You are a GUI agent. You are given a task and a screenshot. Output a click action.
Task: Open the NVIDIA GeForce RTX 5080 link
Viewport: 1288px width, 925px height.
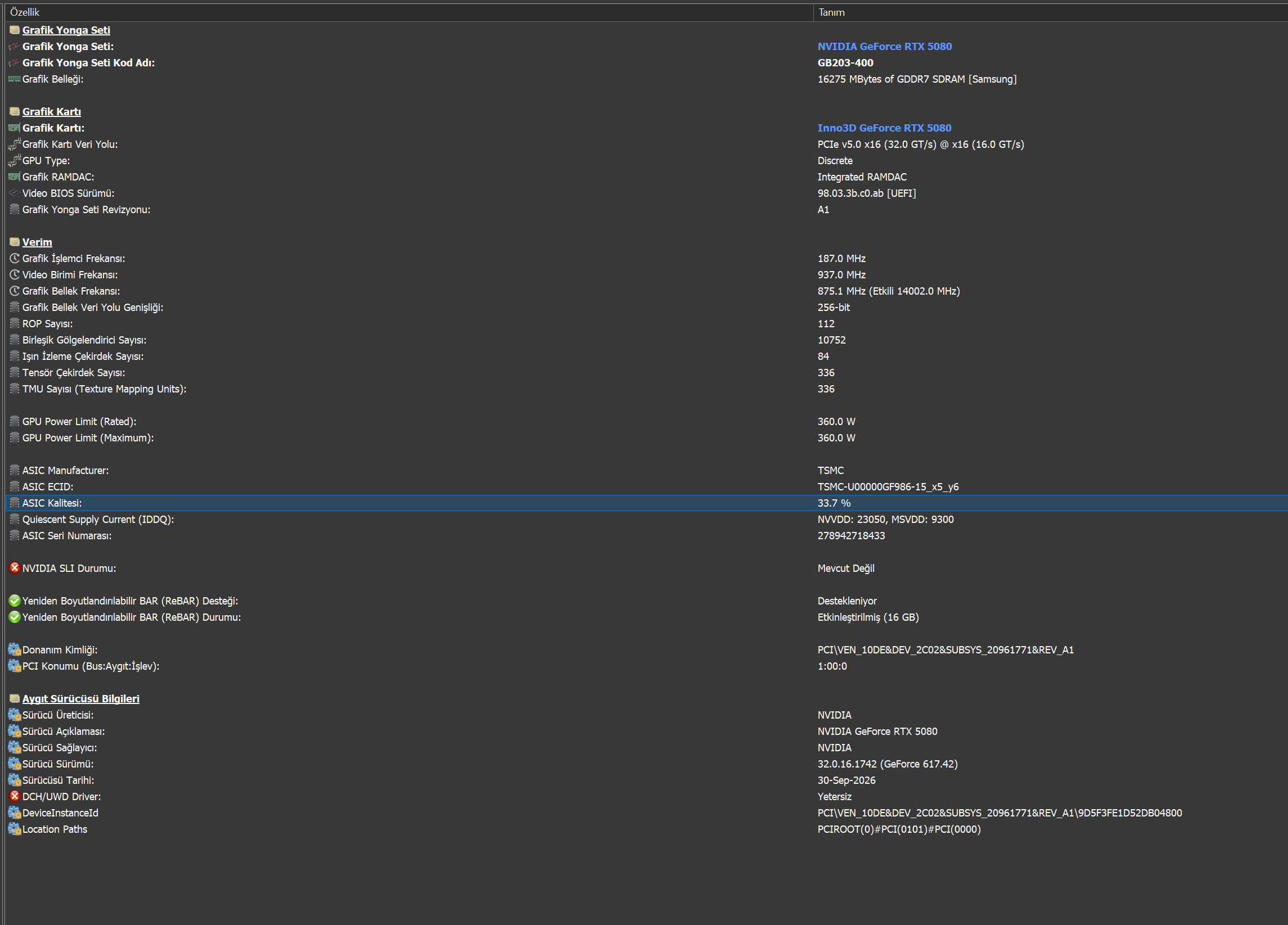[x=884, y=47]
